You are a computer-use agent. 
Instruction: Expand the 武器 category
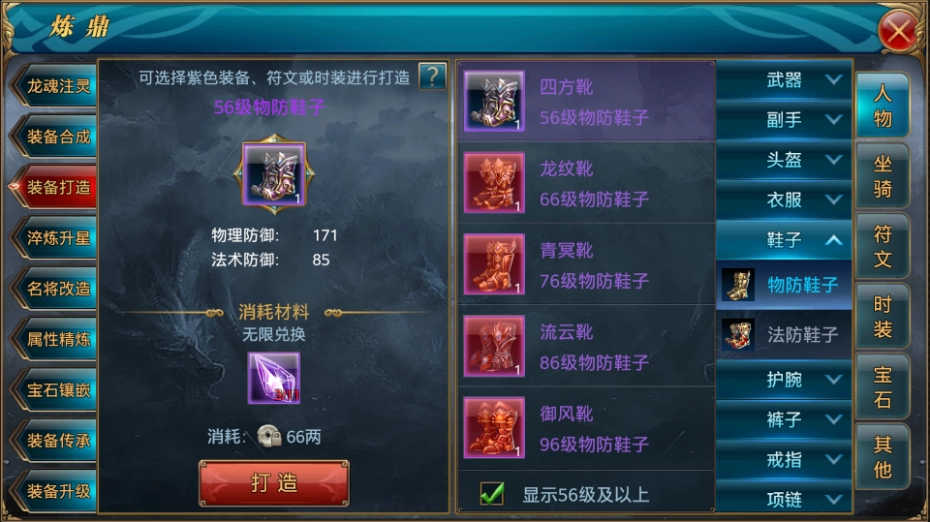784,79
